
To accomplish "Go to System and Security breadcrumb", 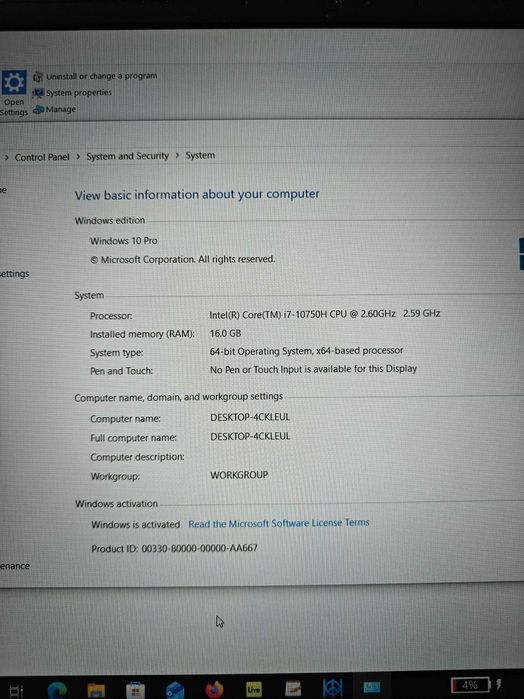I will 128,156.
